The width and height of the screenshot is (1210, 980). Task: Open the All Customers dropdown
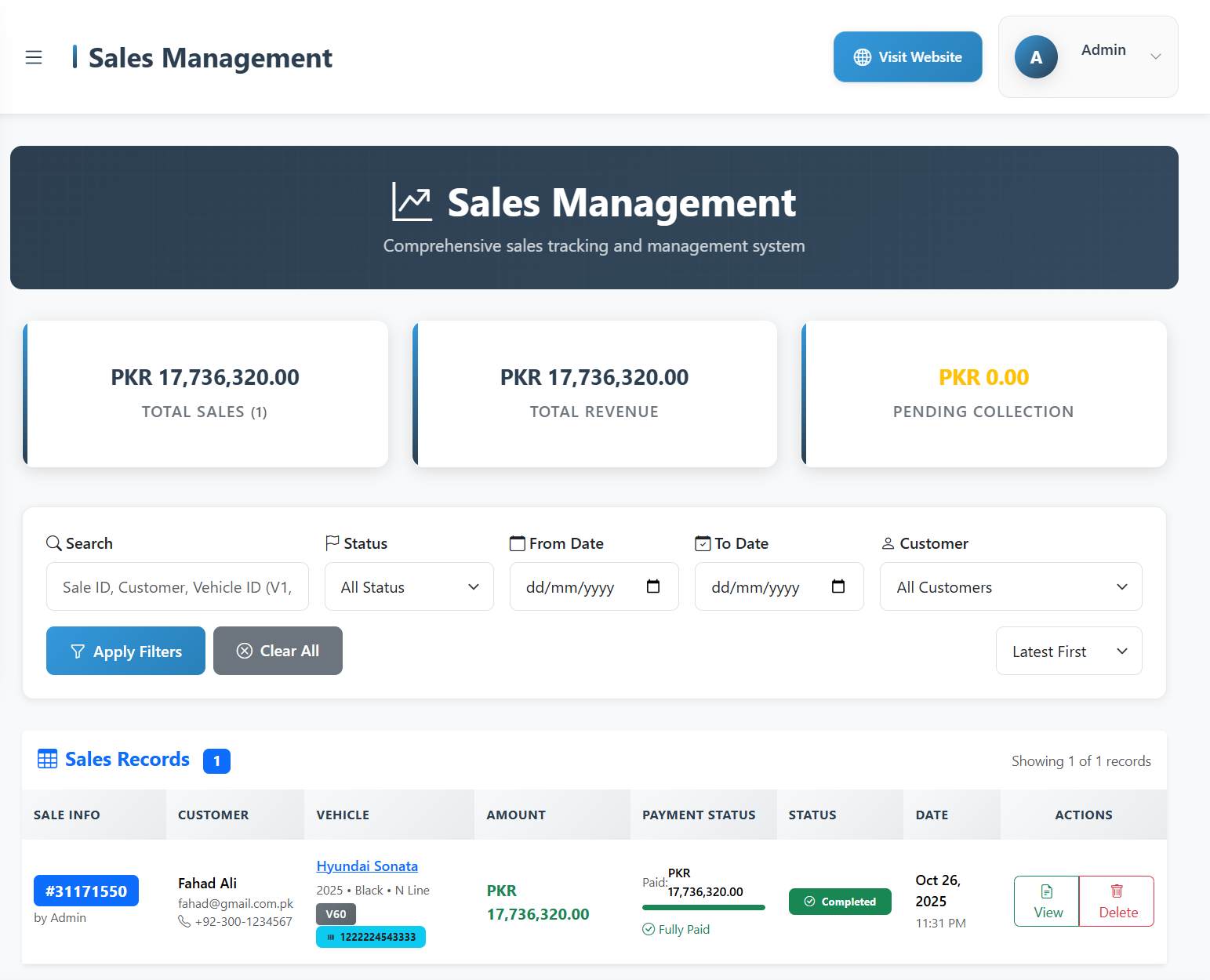coord(1010,586)
